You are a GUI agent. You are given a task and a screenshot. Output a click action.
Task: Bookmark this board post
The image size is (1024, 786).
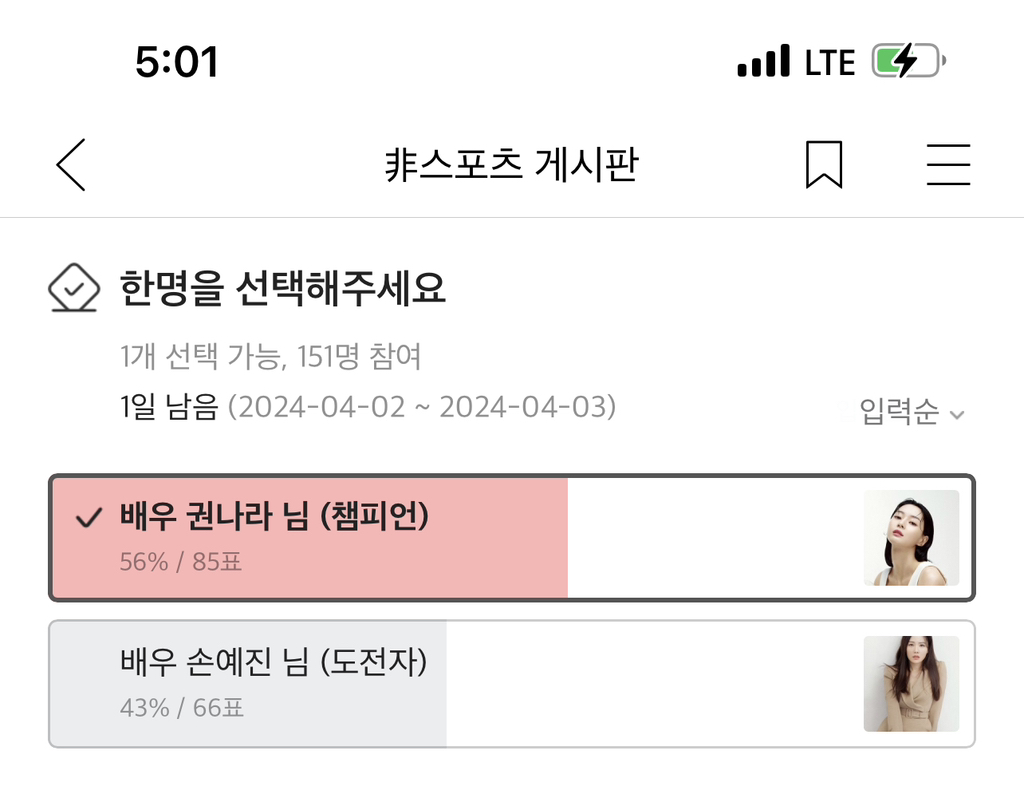coord(824,165)
